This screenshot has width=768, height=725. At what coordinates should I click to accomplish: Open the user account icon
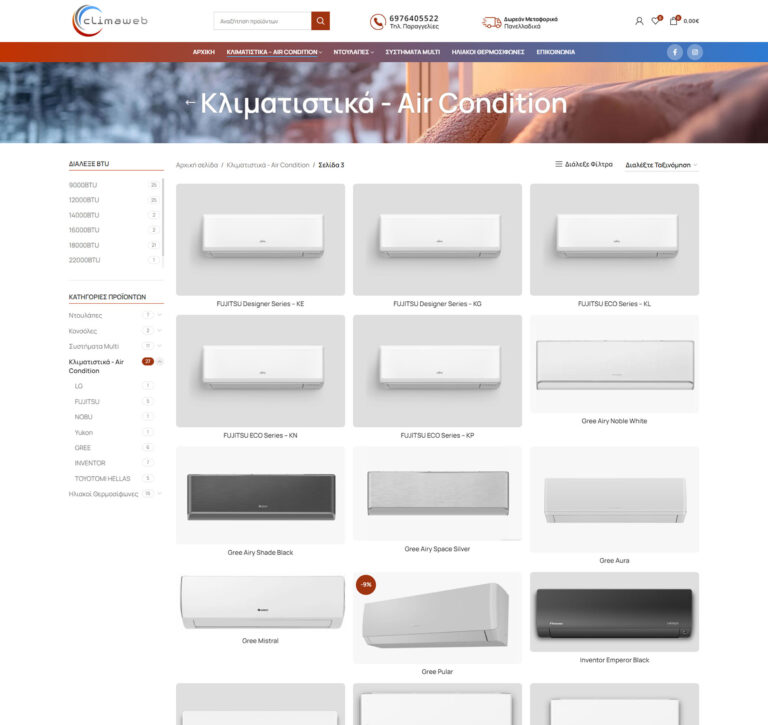coord(639,21)
